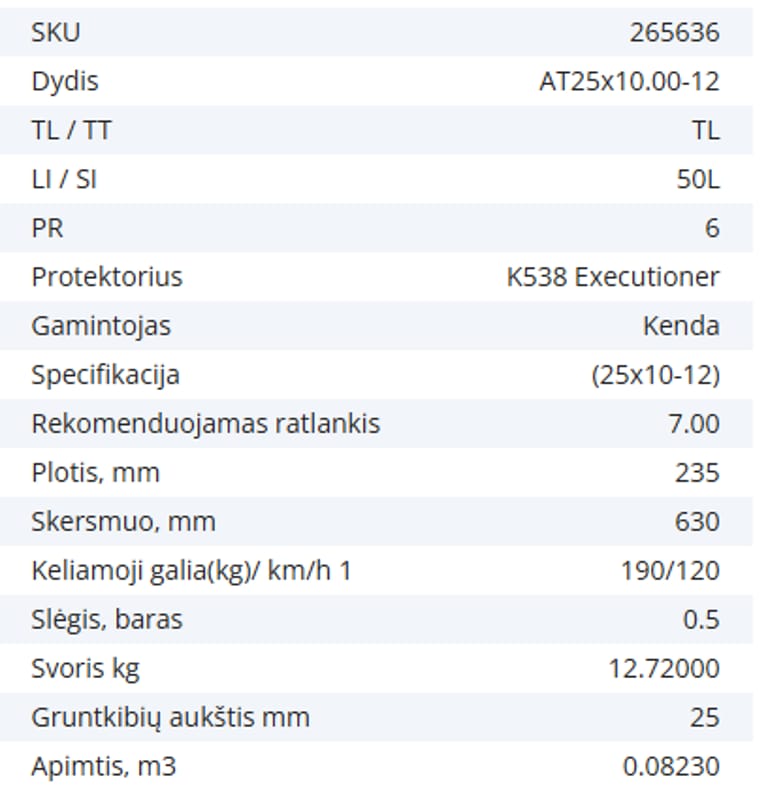Select the Svoris kg value 12.72000

click(x=664, y=669)
